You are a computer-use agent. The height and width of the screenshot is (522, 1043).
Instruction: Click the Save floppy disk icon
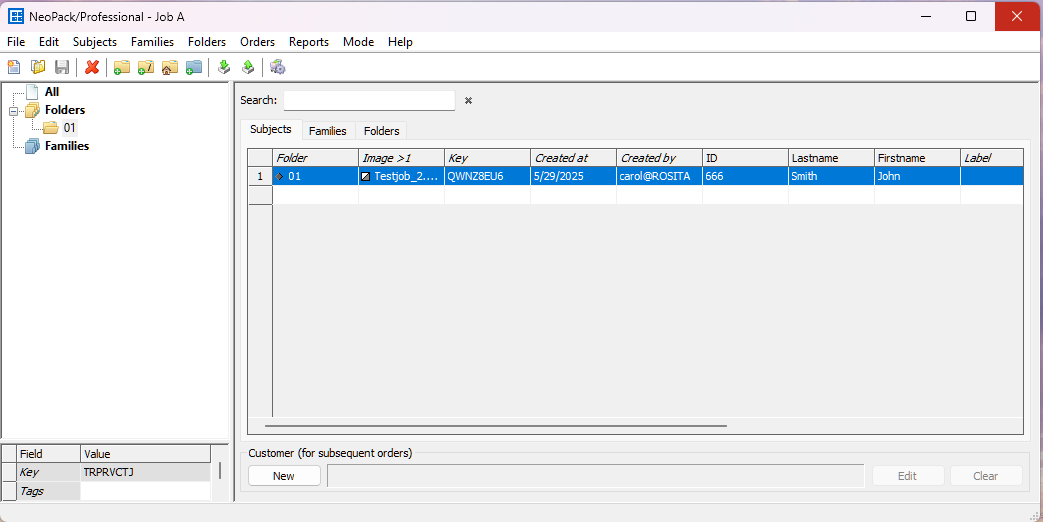(x=62, y=66)
